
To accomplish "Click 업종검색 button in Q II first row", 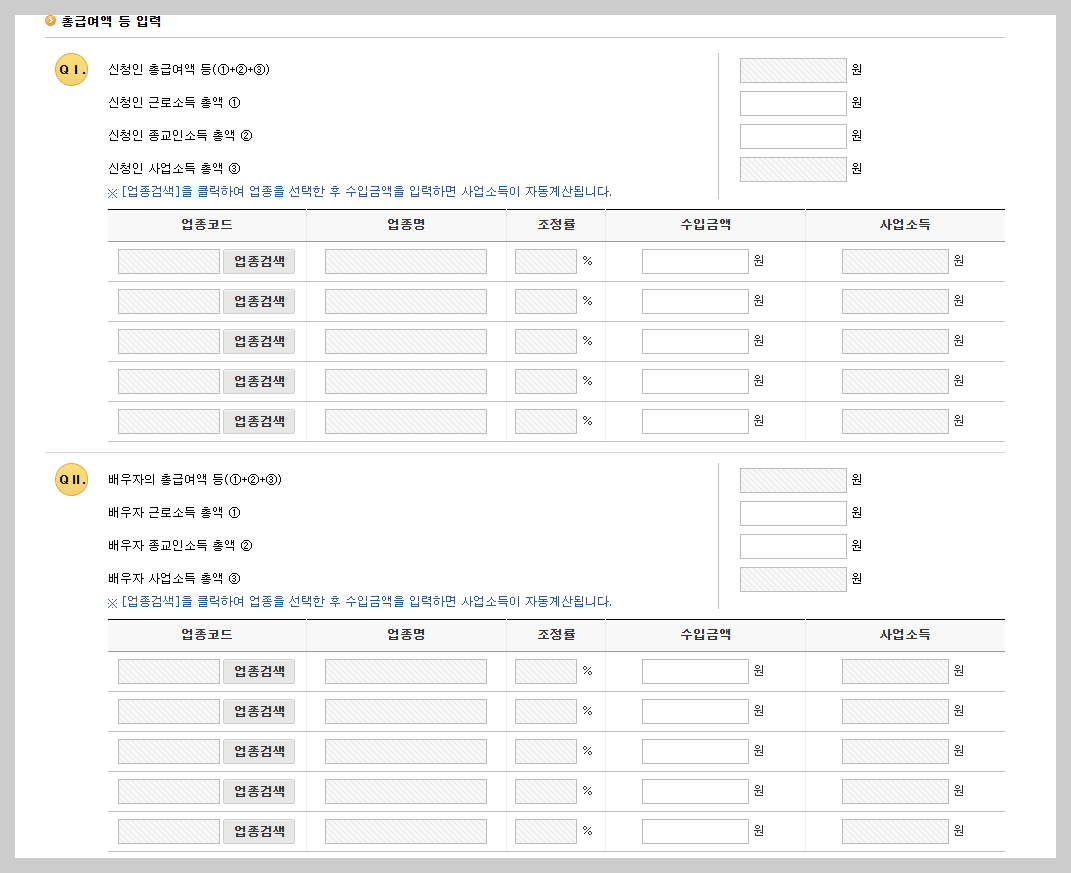I will [259, 671].
